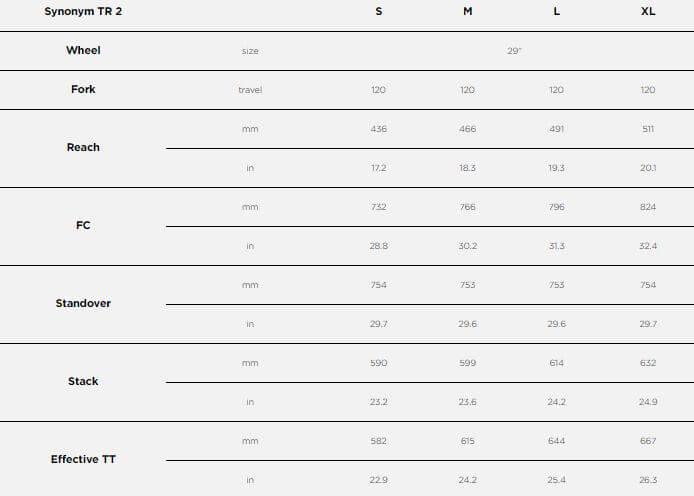Select the 20.1 reach inches value
Image resolution: width=694 pixels, height=496 pixels.
coord(648,168)
